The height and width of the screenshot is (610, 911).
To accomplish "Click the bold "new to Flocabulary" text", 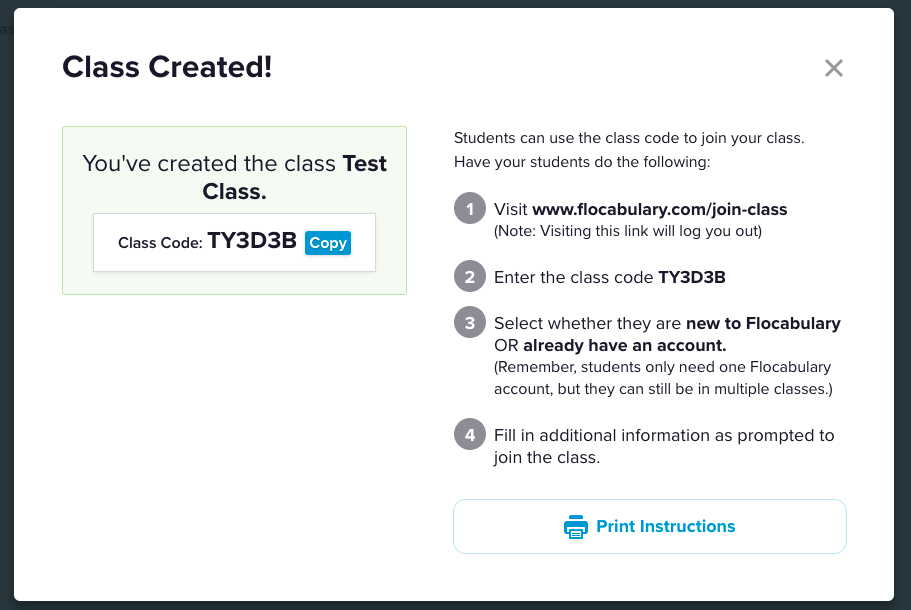I will [x=763, y=324].
